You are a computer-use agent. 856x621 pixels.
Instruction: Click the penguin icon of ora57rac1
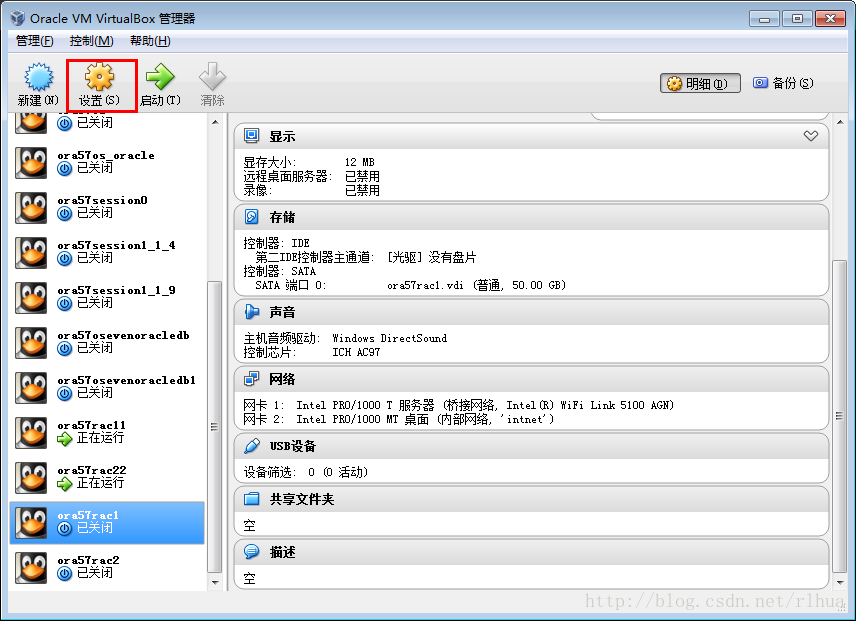click(31, 523)
